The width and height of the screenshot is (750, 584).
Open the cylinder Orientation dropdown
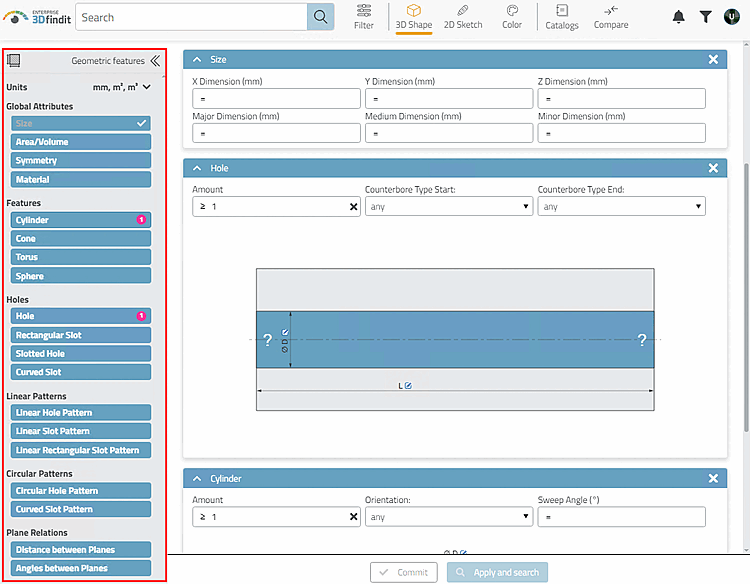coord(449,517)
